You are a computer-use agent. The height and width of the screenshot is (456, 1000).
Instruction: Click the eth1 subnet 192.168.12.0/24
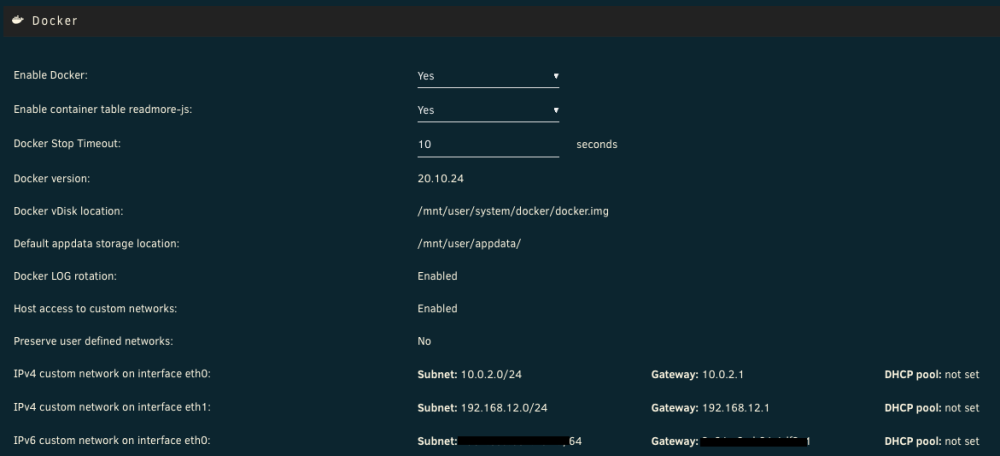point(504,408)
